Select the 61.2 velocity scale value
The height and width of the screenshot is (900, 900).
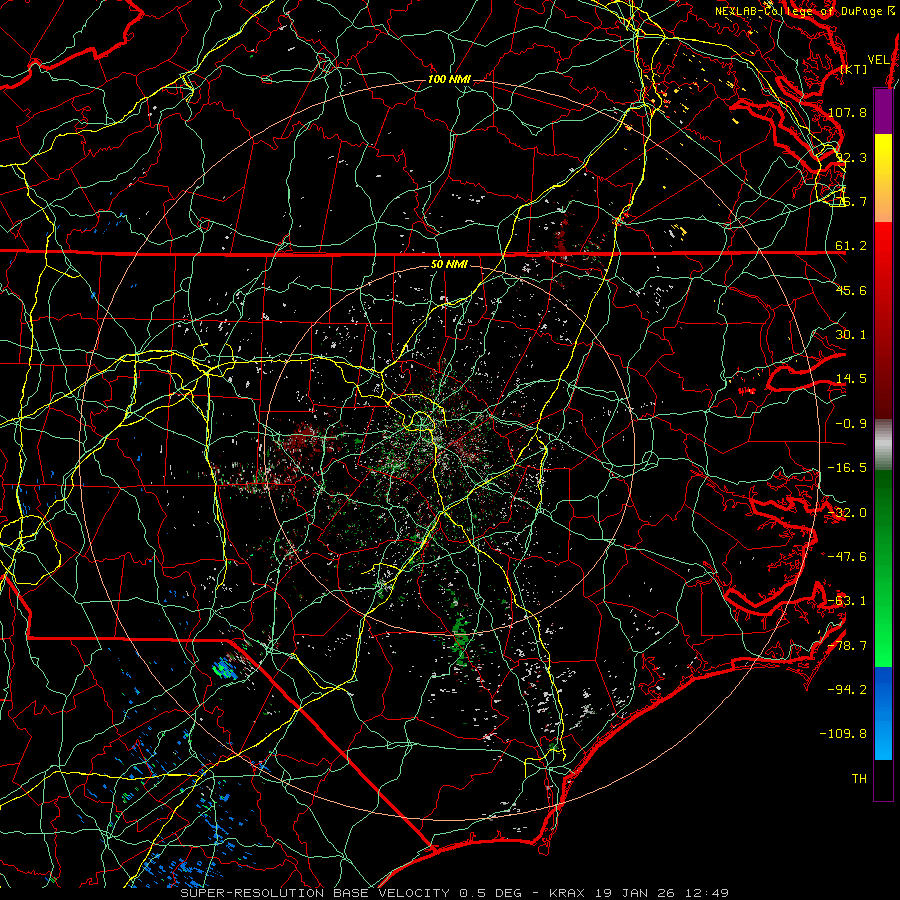851,246
